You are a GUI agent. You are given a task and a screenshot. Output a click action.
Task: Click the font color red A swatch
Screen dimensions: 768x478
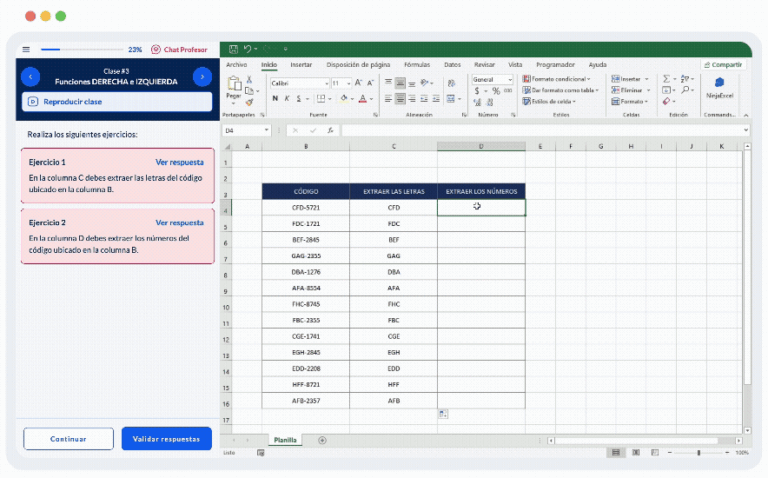[x=362, y=99]
